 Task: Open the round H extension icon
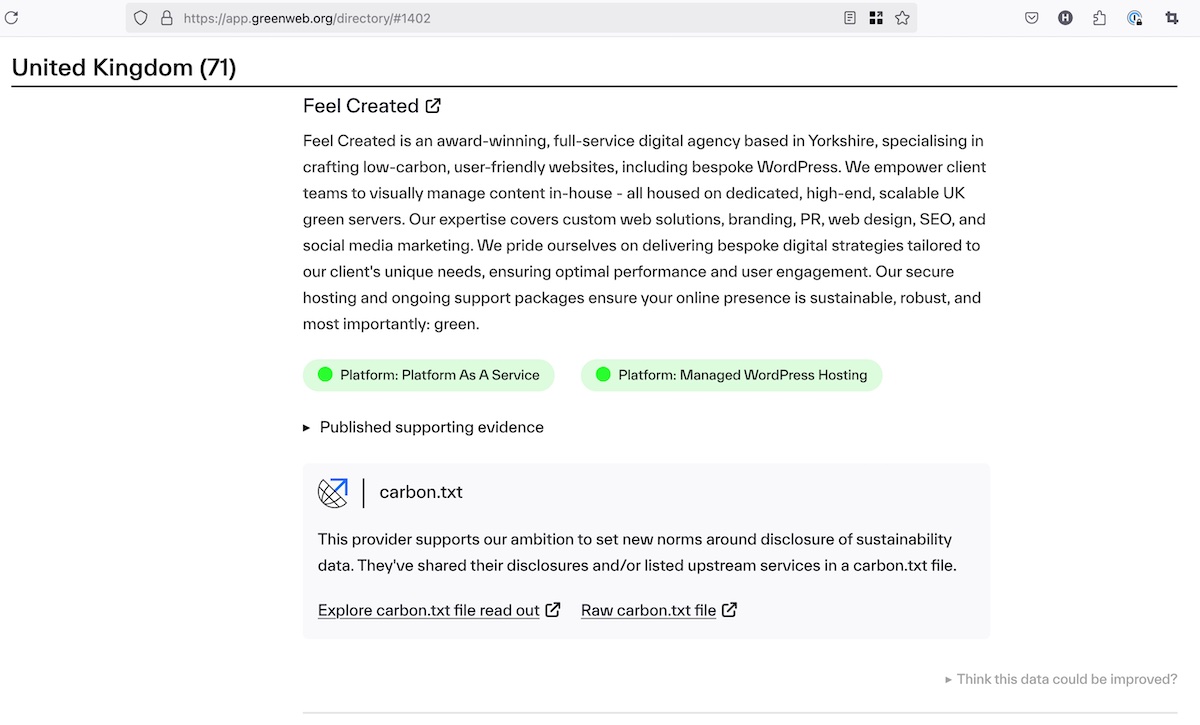click(1066, 18)
